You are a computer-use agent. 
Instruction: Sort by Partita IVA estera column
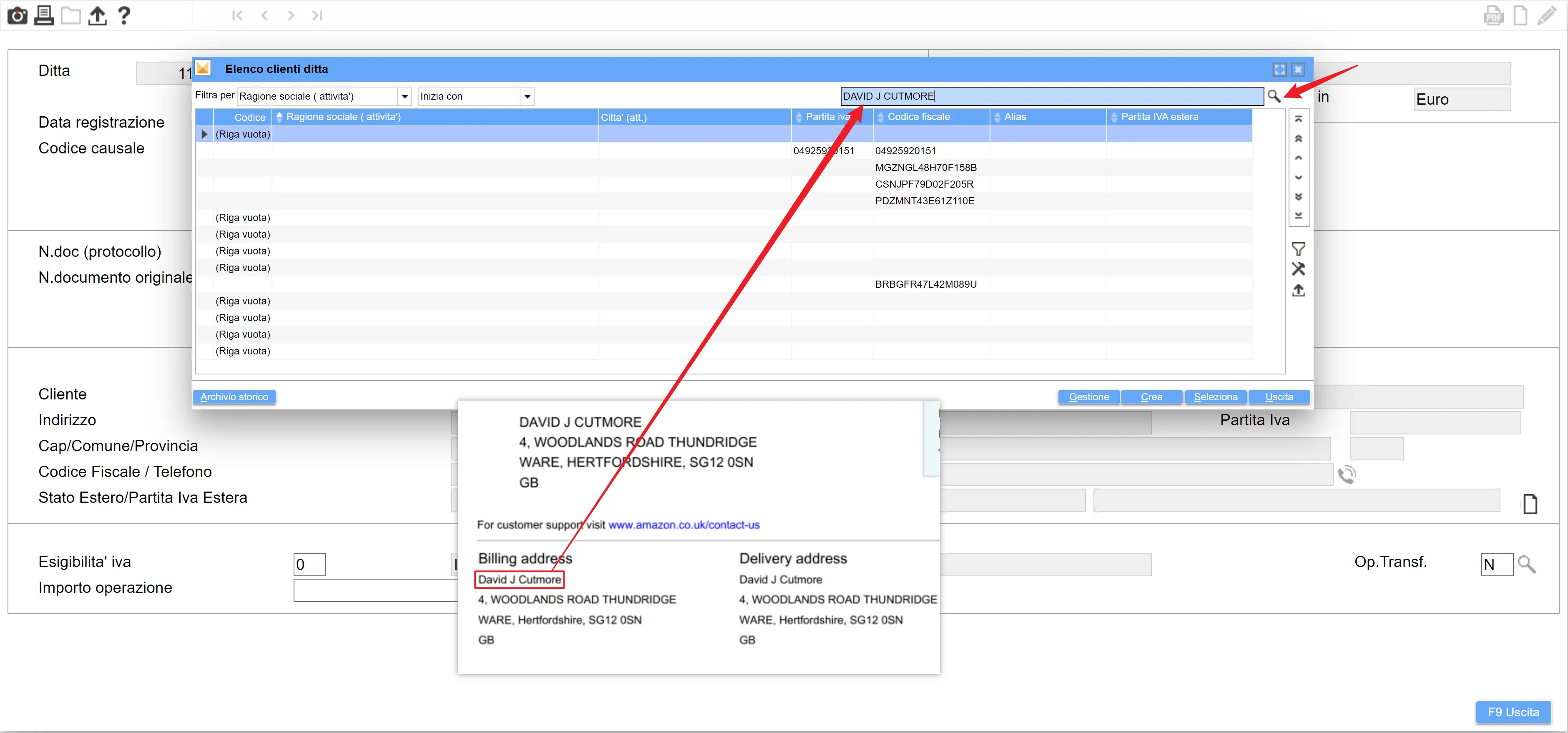click(1159, 117)
